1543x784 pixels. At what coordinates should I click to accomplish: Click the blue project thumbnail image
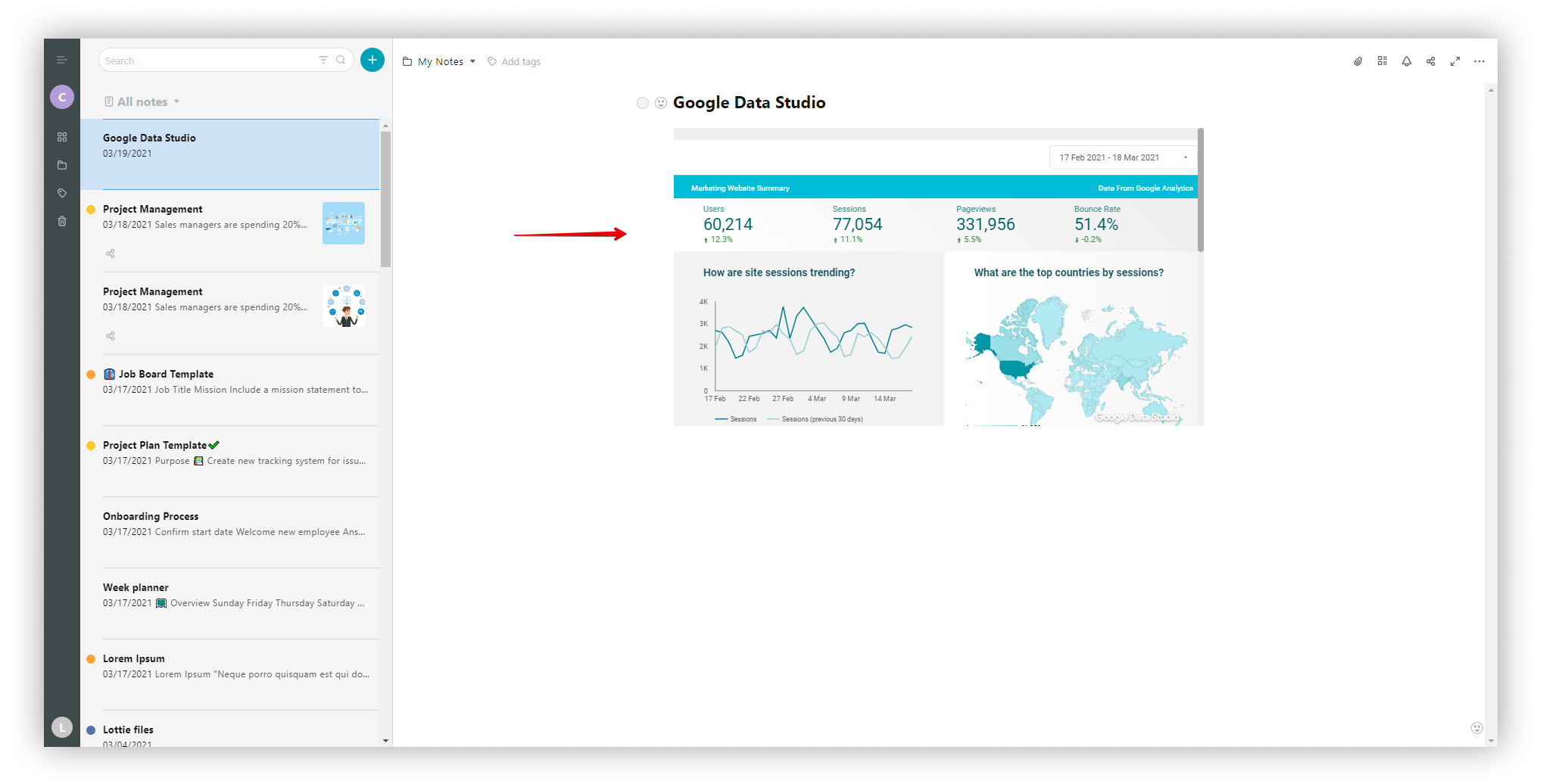pos(344,223)
